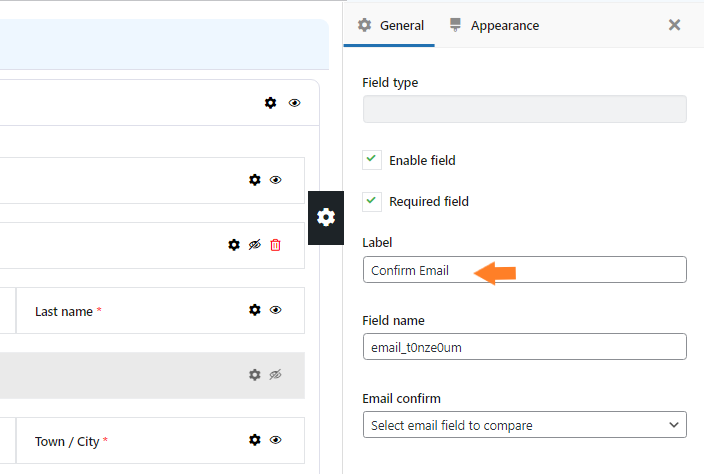Viewport: 704px width, 474px height.
Task: Click the Field name input email_t0nze0um
Action: (x=524, y=347)
